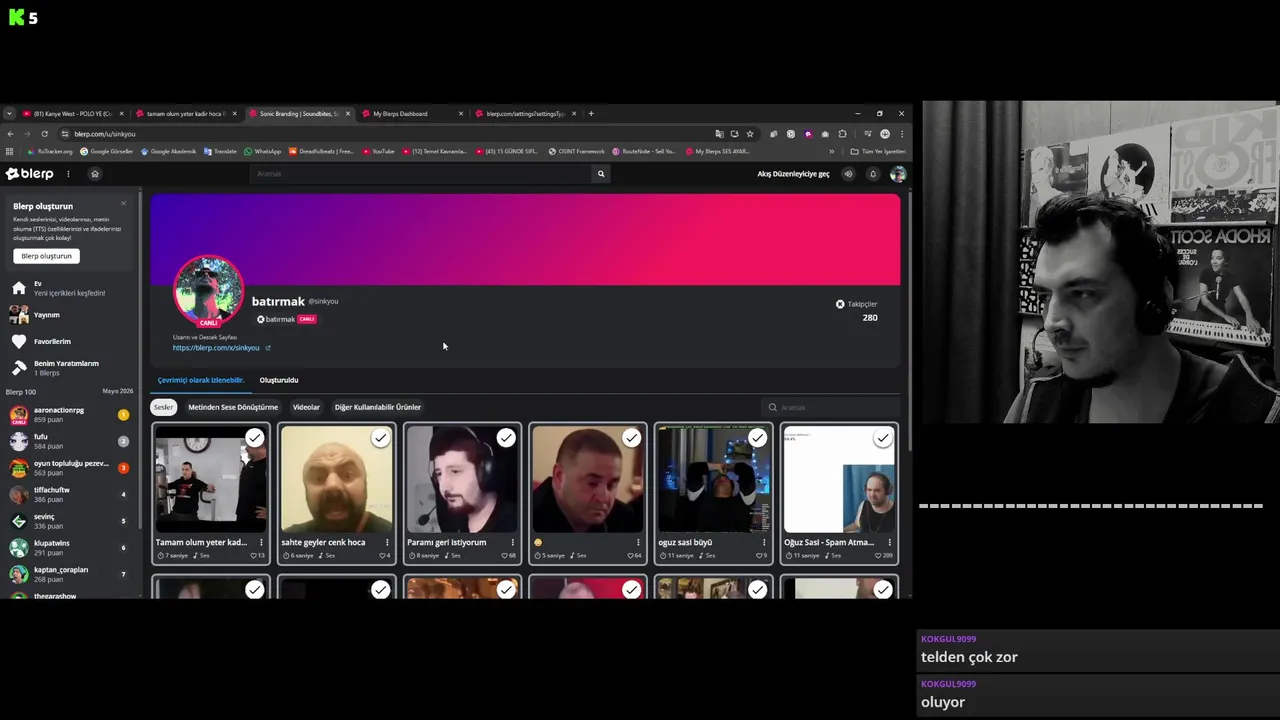Select the Sesler filter chip
This screenshot has width=1280, height=720.
click(163, 407)
